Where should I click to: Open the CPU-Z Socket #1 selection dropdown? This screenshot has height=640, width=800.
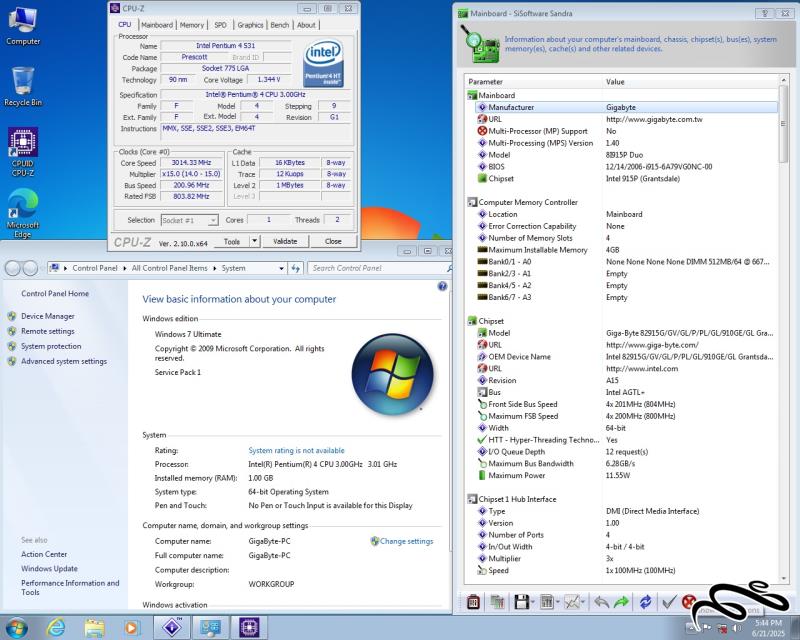coord(189,220)
